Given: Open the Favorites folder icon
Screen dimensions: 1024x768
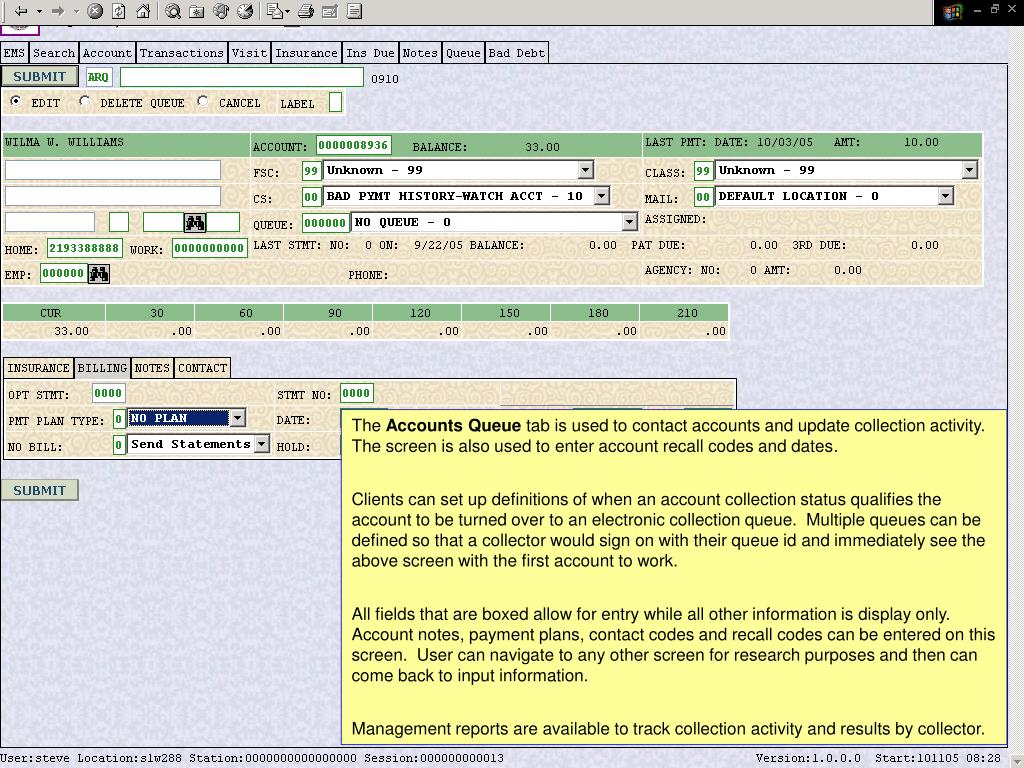Looking at the screenshot, I should pyautogui.click(x=197, y=11).
